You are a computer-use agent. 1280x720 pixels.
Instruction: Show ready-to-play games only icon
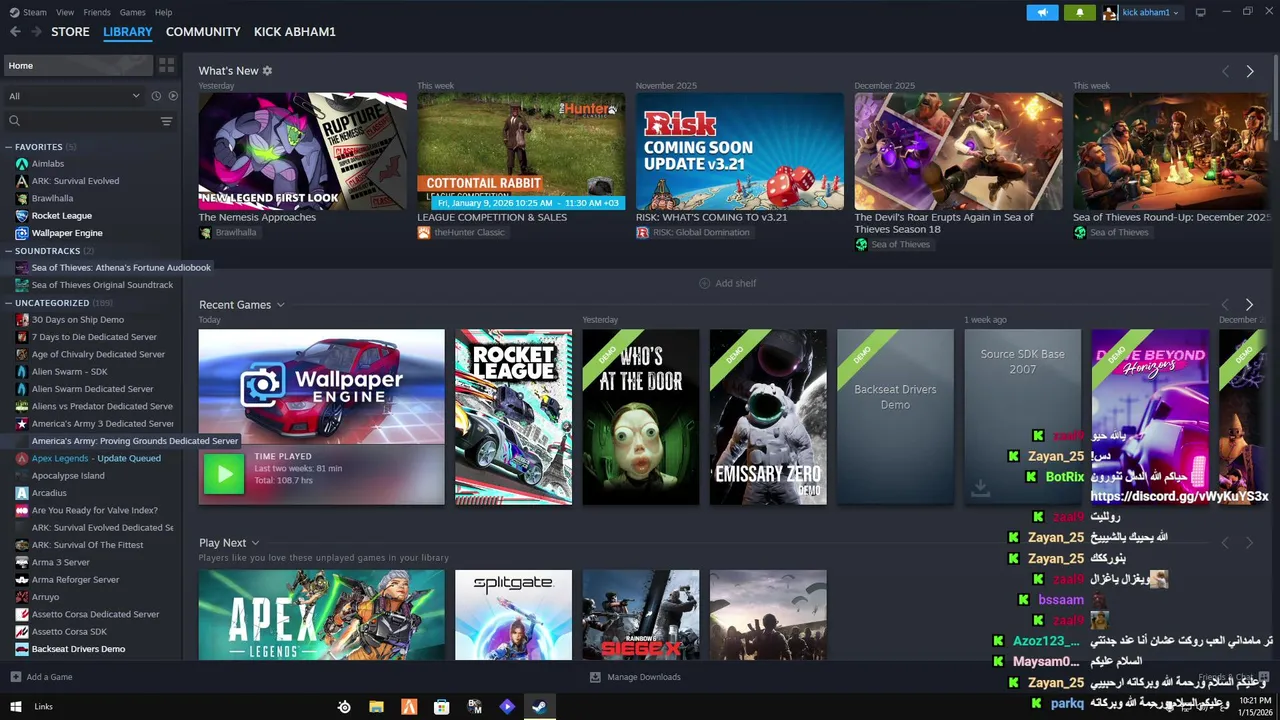point(173,96)
